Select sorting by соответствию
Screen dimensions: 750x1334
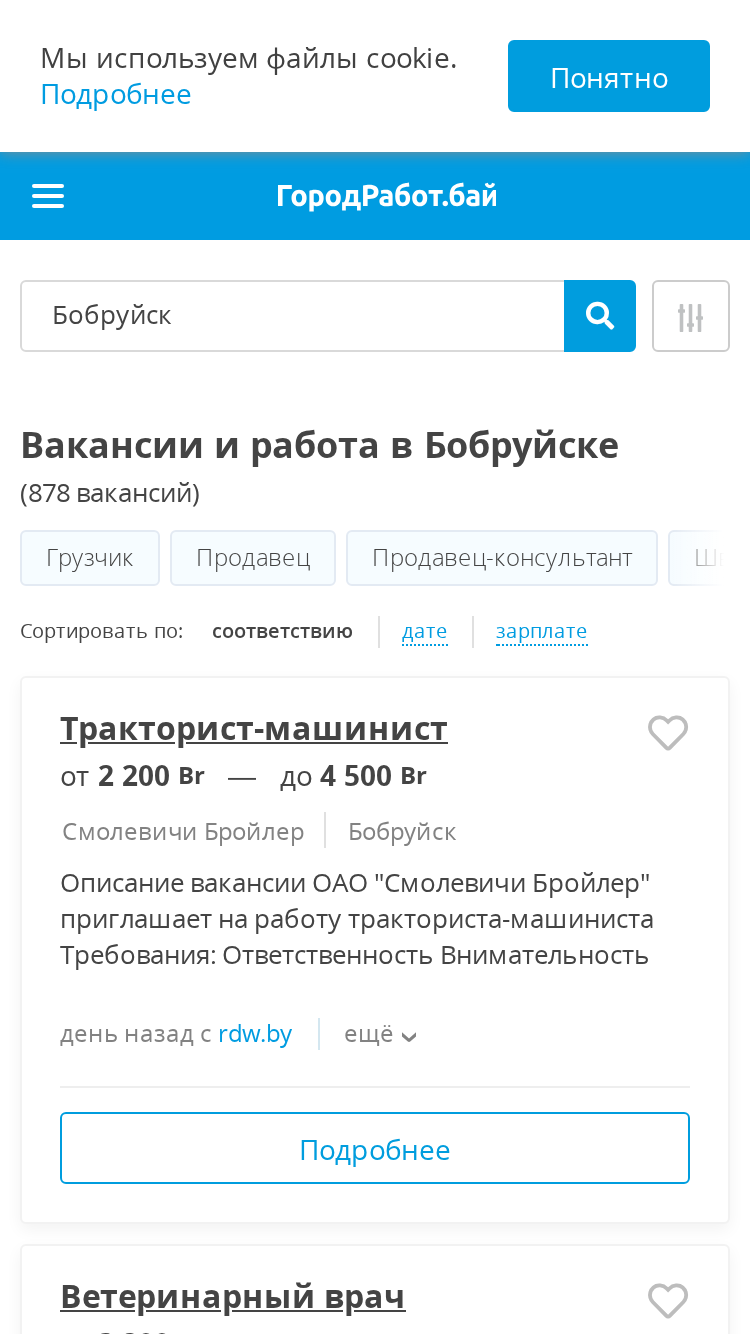click(x=282, y=631)
